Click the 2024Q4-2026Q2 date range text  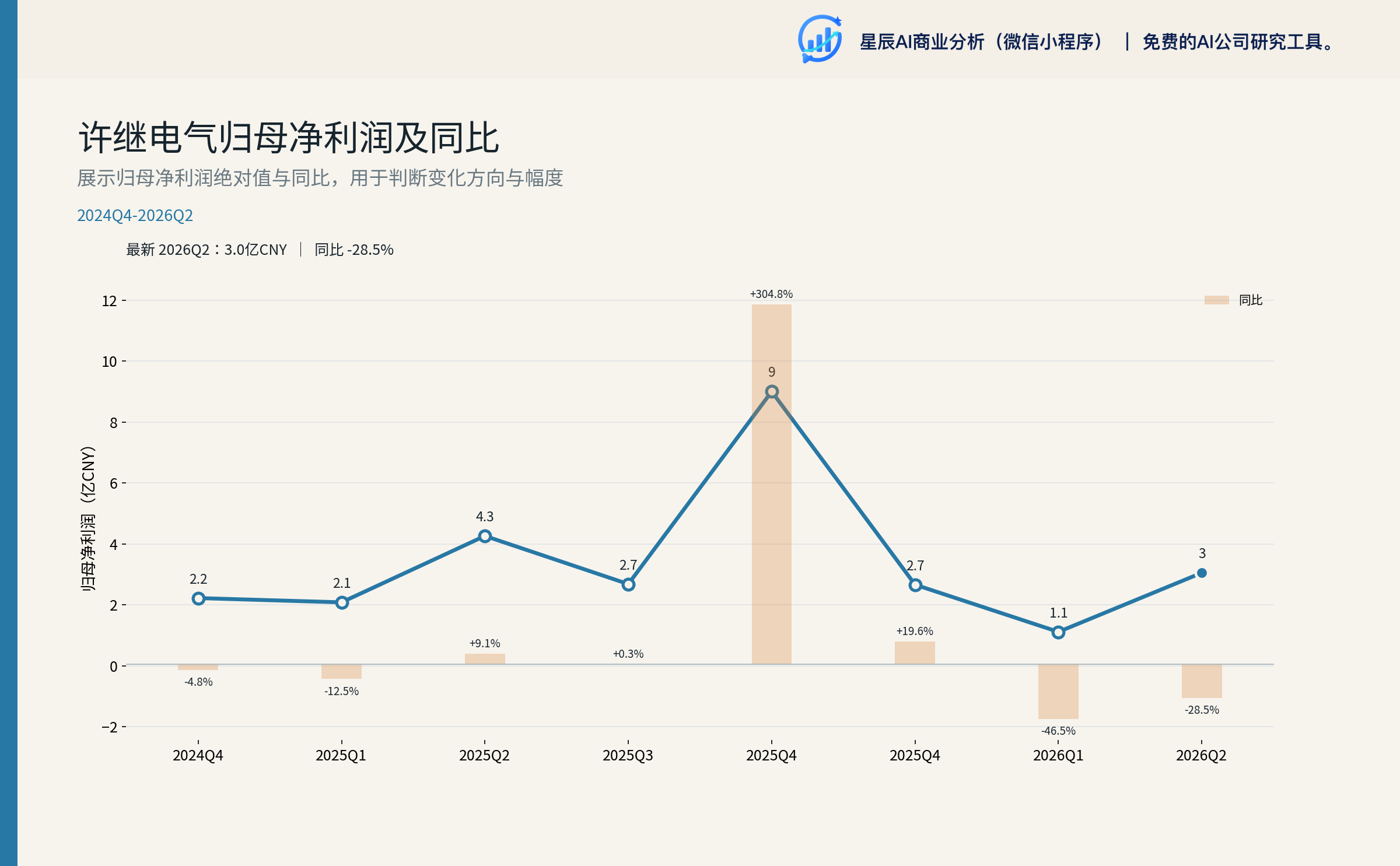[x=135, y=215]
